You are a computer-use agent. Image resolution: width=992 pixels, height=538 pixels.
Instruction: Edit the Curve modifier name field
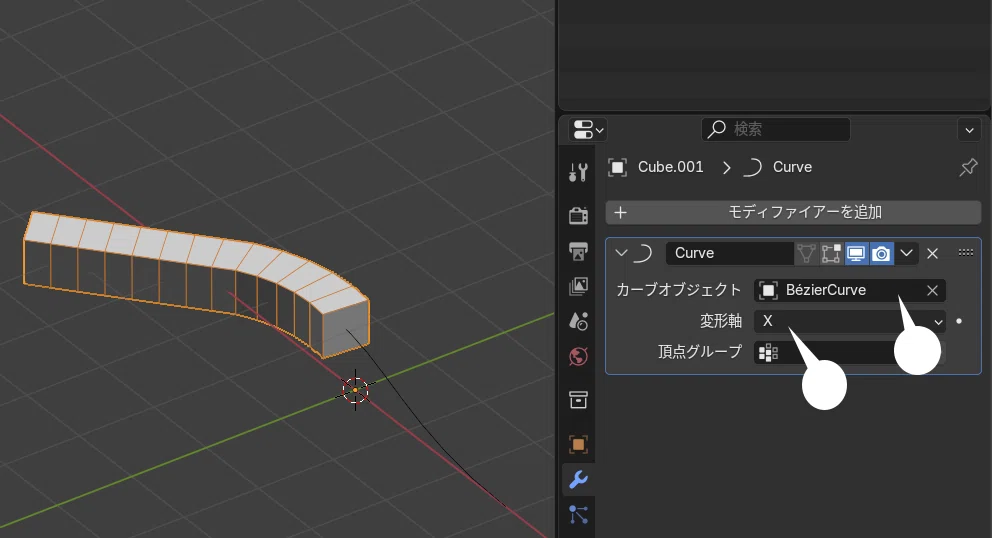[730, 253]
